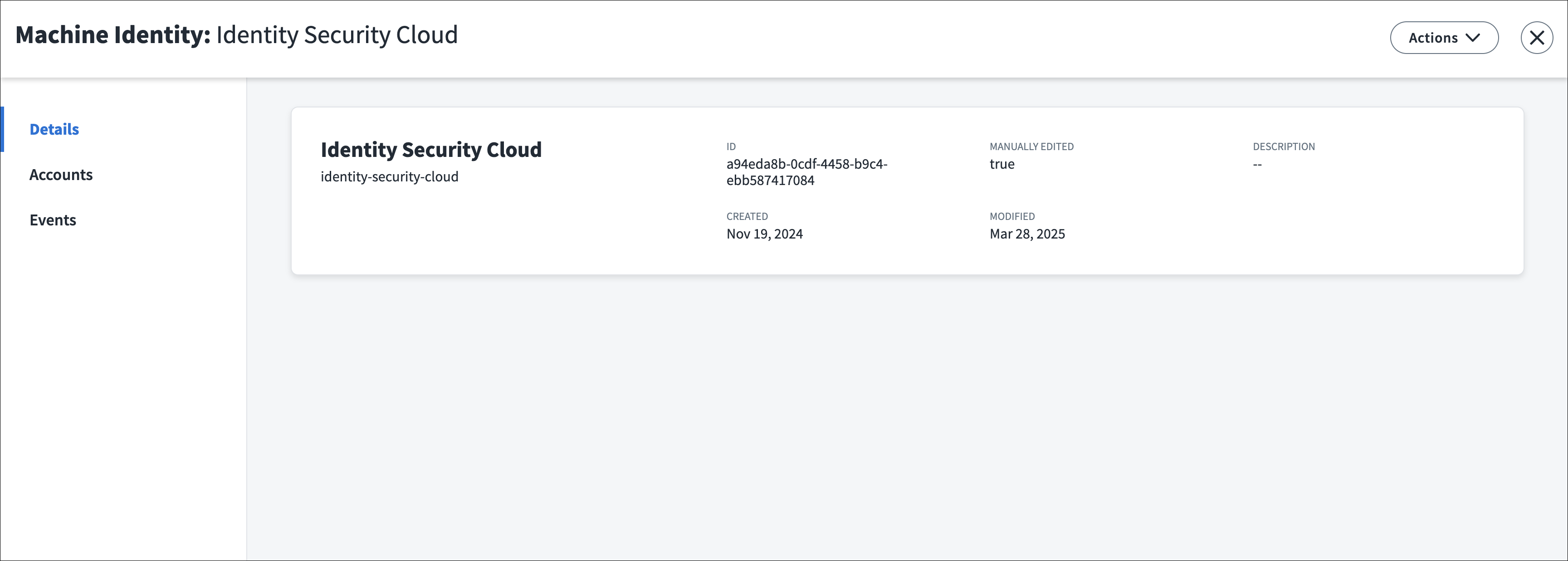Click the CREATED field label
Image resolution: width=1568 pixels, height=561 pixels.
click(747, 217)
